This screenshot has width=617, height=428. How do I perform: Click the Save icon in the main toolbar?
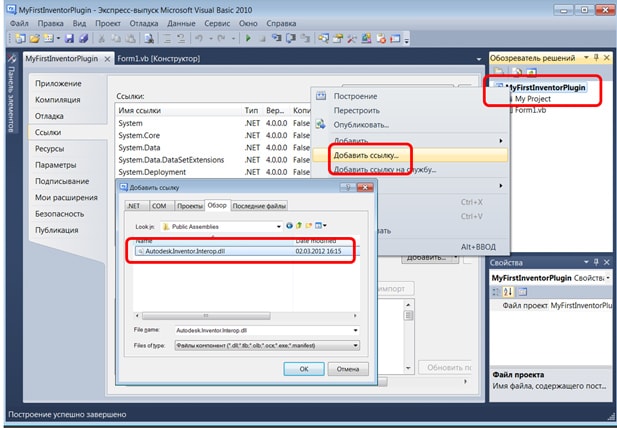68,38
